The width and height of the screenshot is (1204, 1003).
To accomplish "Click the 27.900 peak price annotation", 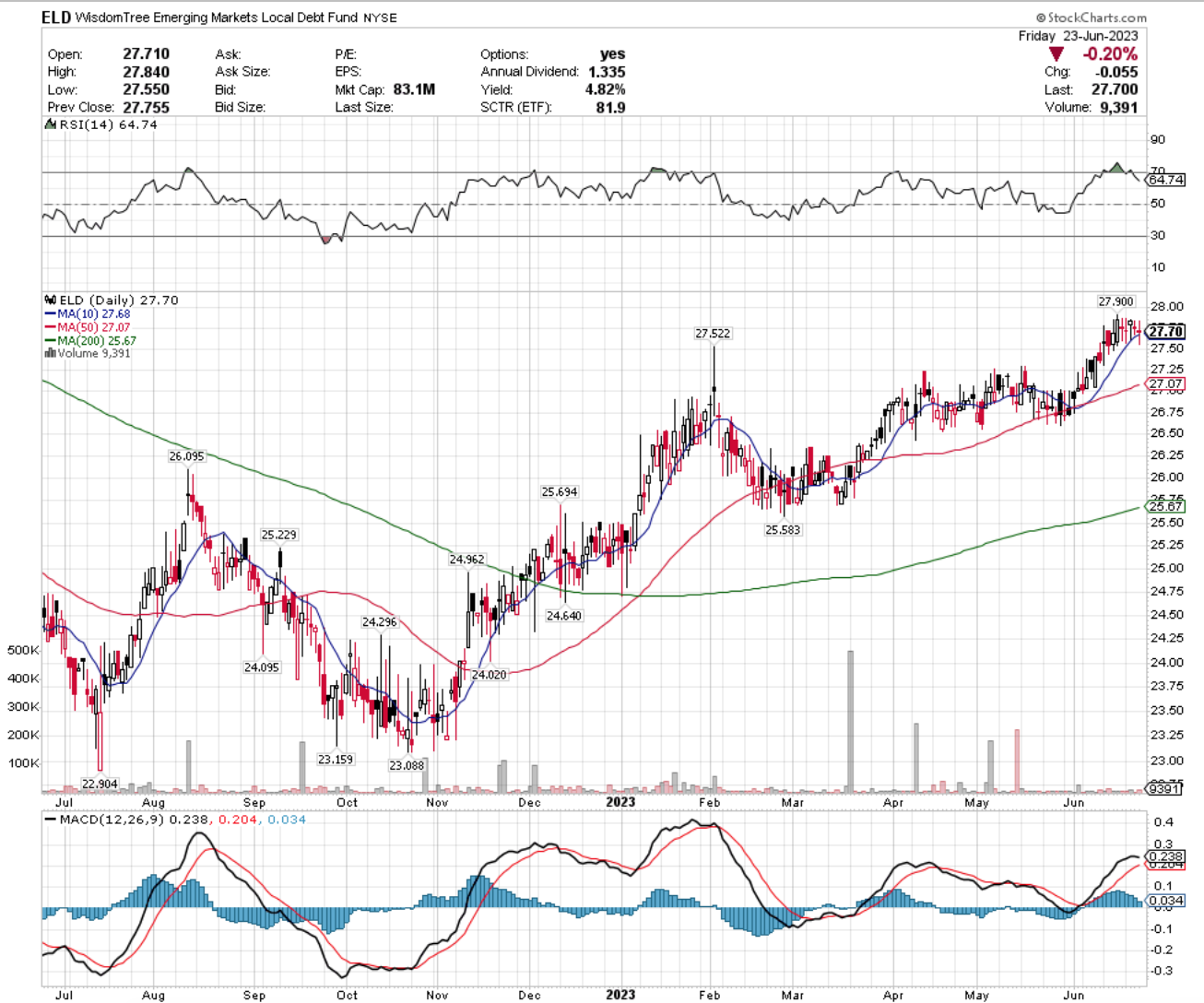I will 1115,301.
